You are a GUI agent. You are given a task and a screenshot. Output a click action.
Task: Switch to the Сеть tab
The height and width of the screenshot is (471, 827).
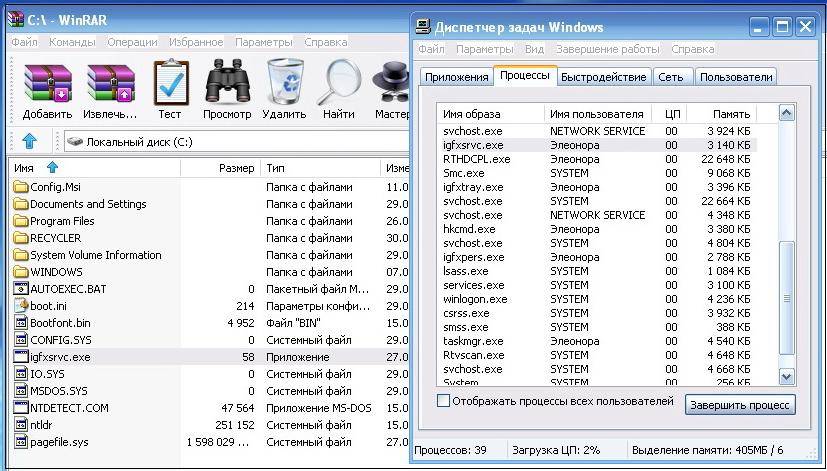(671, 76)
